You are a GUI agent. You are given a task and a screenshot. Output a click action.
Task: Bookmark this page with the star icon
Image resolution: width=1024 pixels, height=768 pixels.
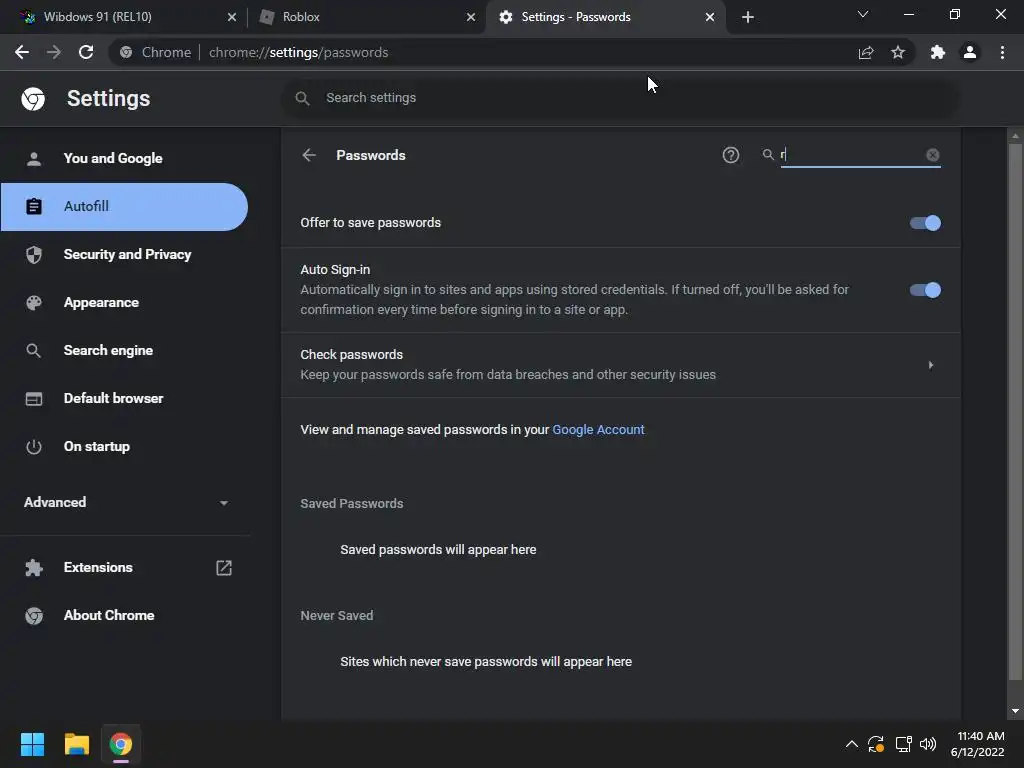pos(898,52)
